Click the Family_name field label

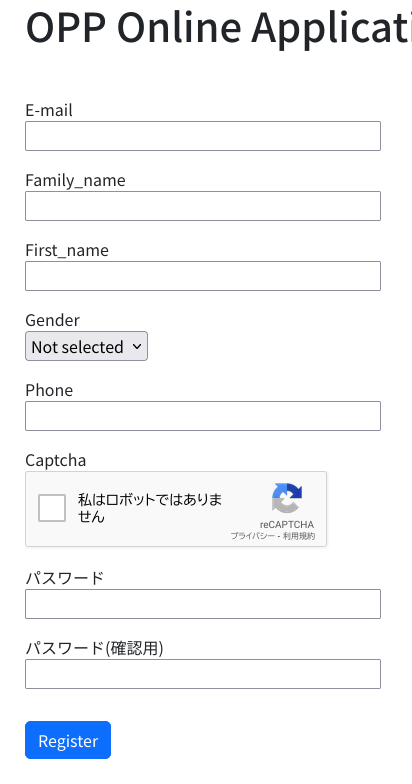[76, 180]
